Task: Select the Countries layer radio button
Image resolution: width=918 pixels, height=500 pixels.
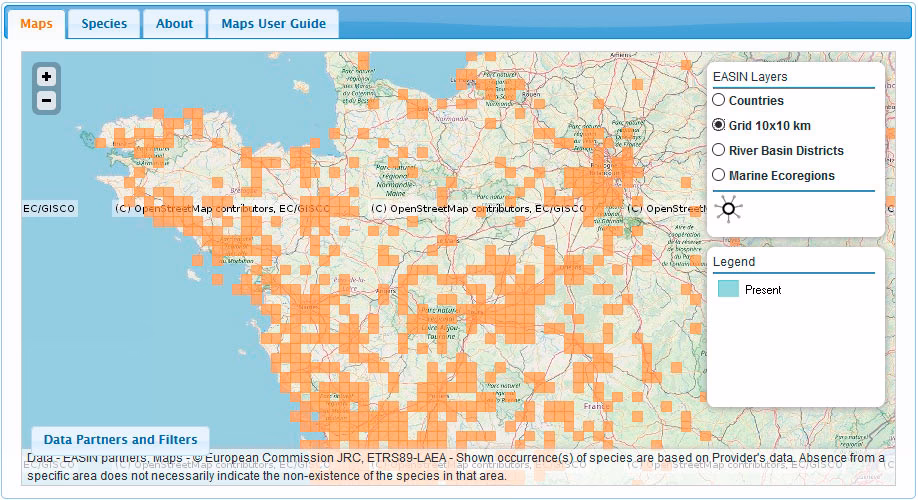Action: 719,100
